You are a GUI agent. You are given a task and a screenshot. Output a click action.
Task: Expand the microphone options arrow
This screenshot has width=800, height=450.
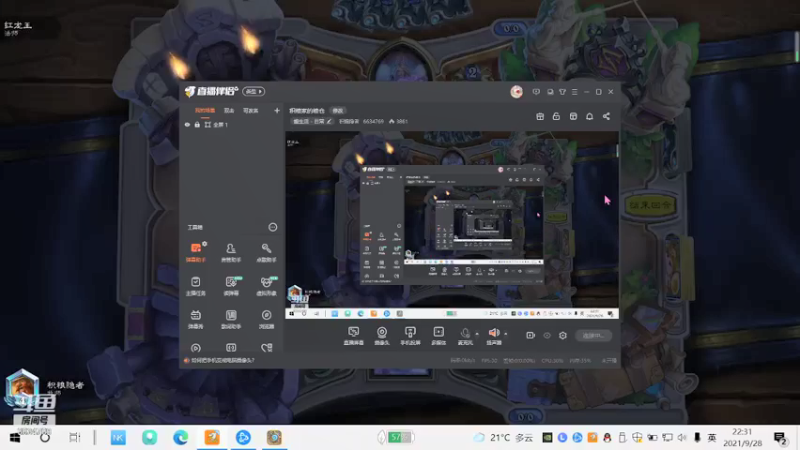(x=477, y=334)
